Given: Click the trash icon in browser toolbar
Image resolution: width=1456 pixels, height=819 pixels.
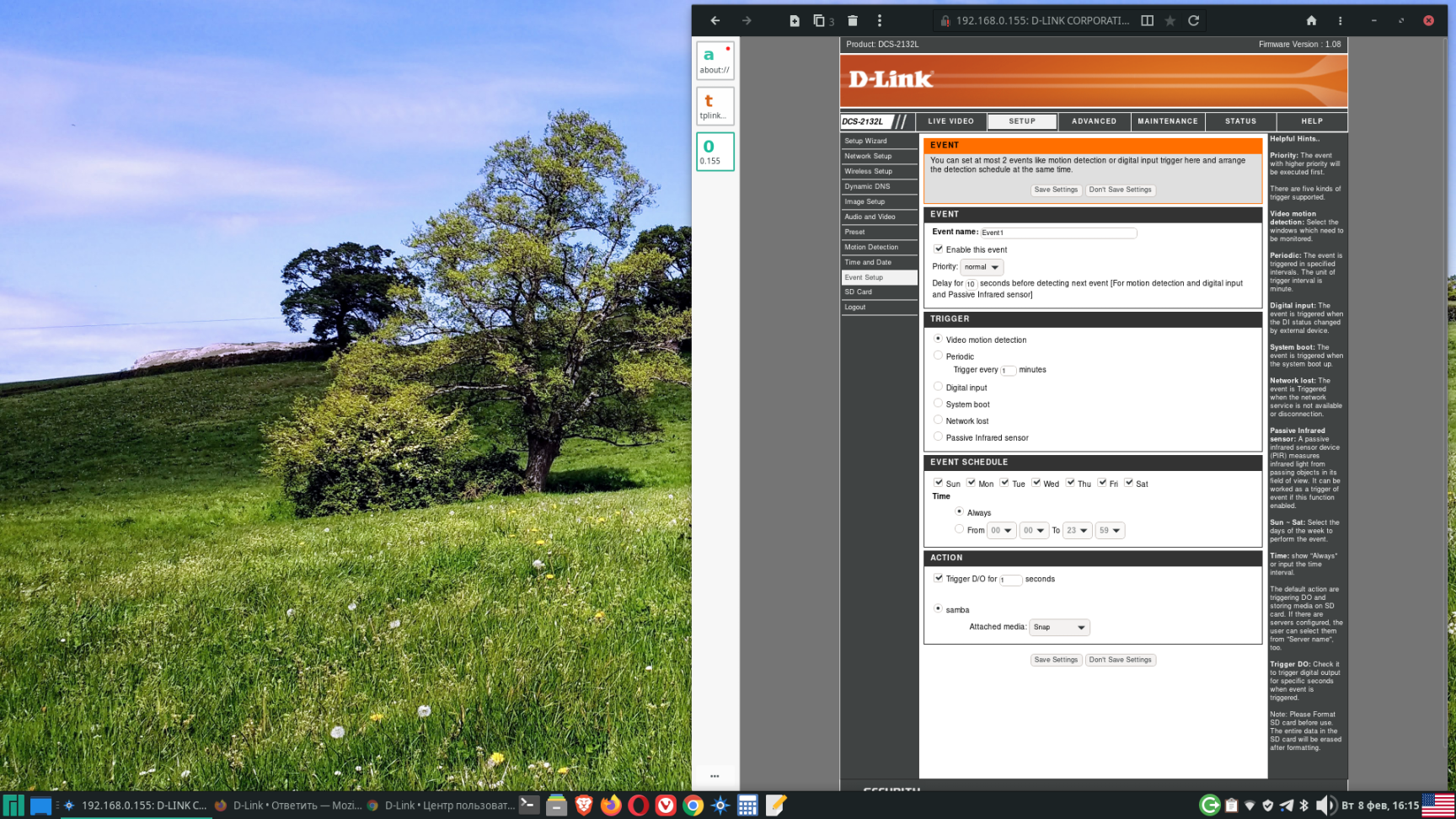Looking at the screenshot, I should 853,21.
